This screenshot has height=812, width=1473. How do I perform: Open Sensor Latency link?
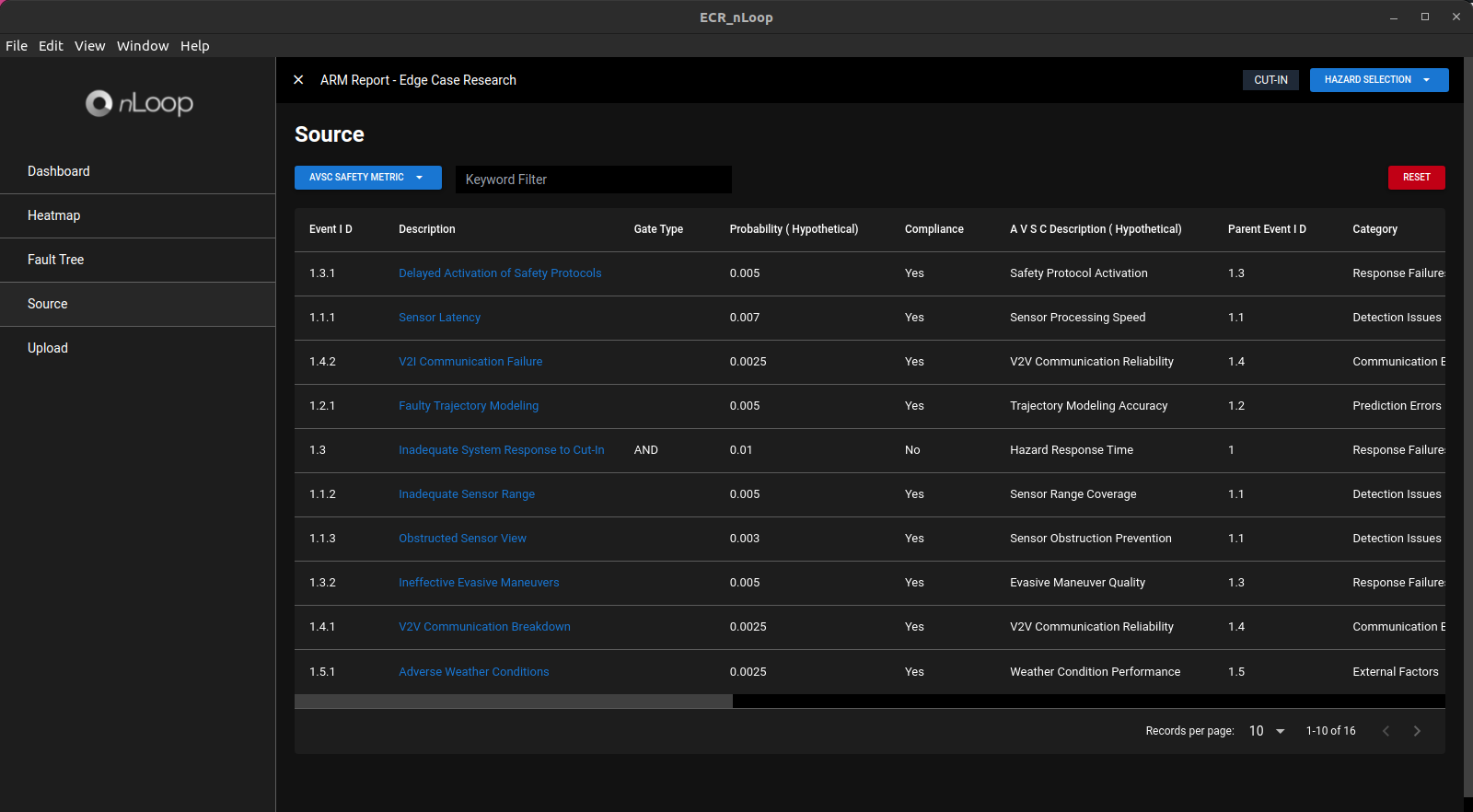click(x=439, y=318)
